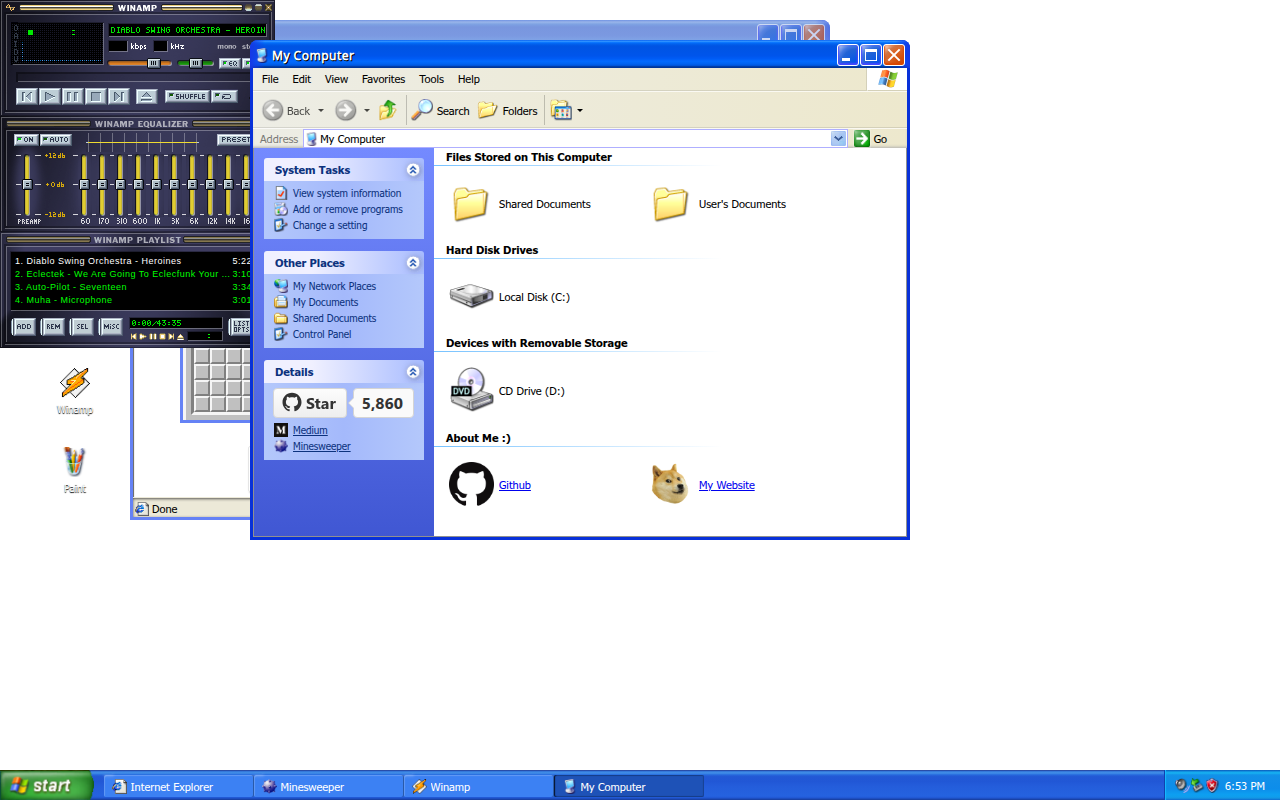The height and width of the screenshot is (800, 1280).
Task: Toggle equalizer AUTO mode
Action: [x=56, y=140]
